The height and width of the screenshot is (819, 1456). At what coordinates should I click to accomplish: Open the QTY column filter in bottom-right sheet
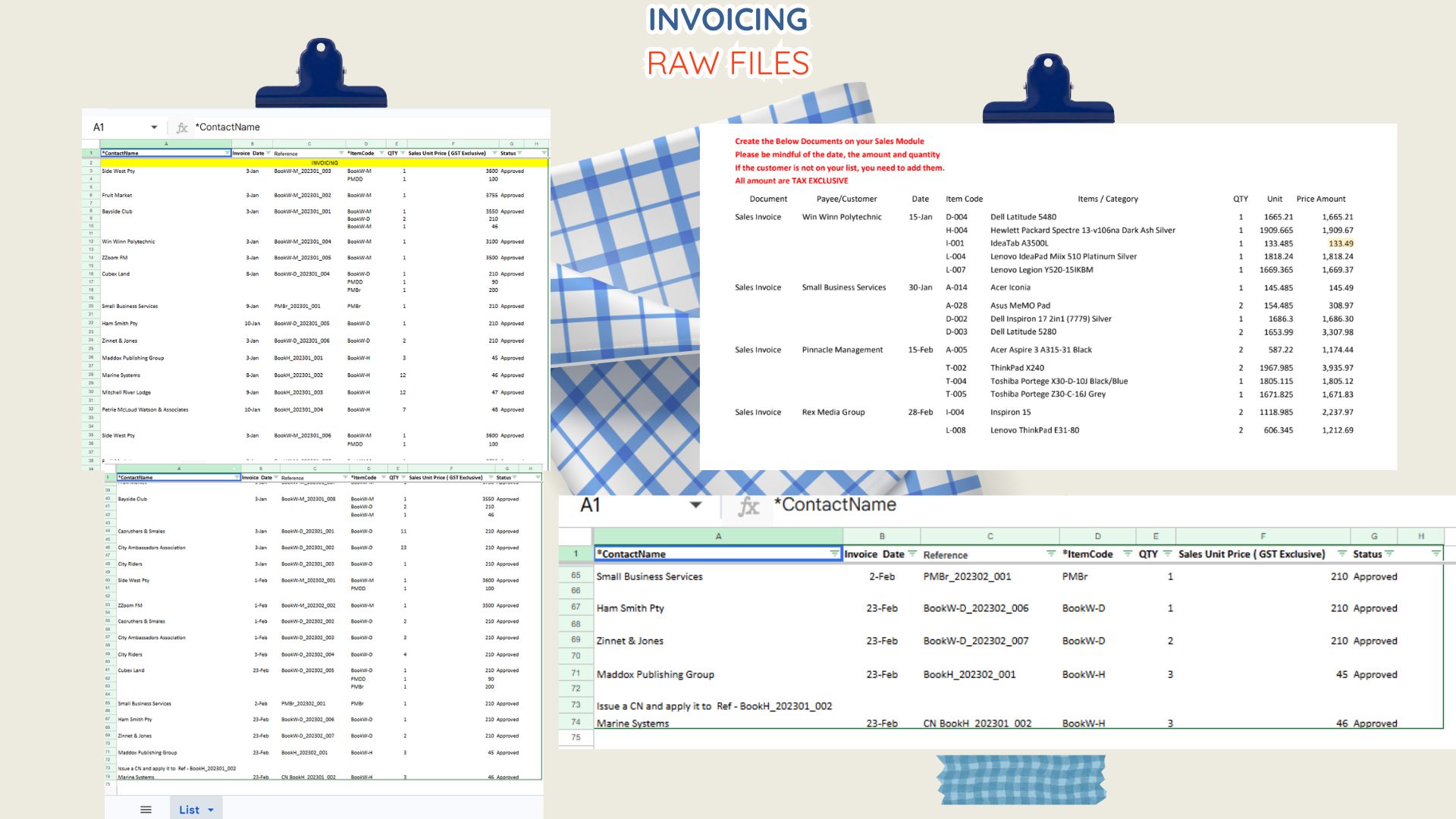[x=1167, y=554]
